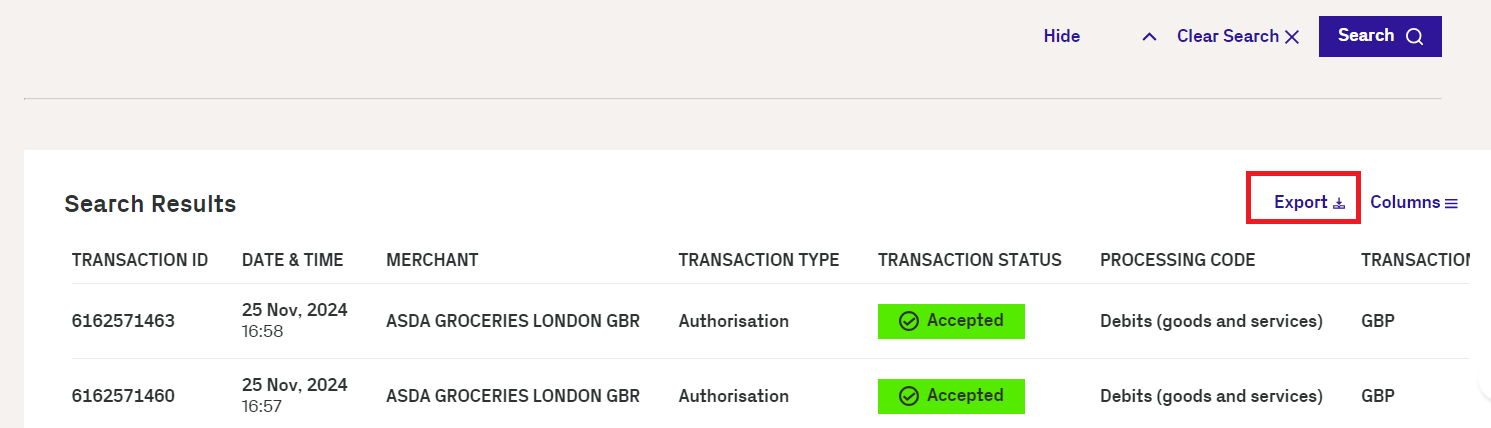The image size is (1491, 428).
Task: Click the X icon beside Clear Search
Action: (1292, 37)
